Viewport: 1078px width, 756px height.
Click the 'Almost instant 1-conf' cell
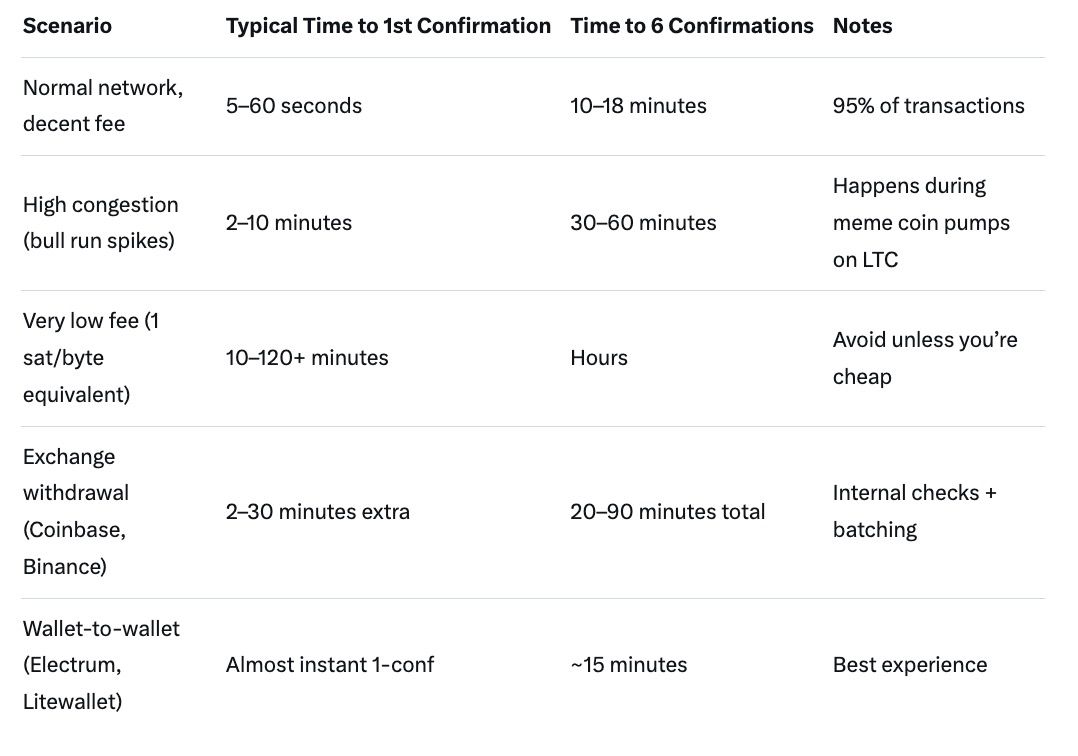(330, 665)
